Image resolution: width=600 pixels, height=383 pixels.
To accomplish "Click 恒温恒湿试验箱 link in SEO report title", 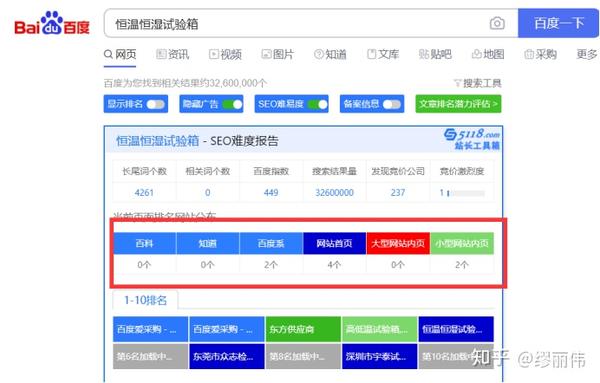I will point(158,141).
